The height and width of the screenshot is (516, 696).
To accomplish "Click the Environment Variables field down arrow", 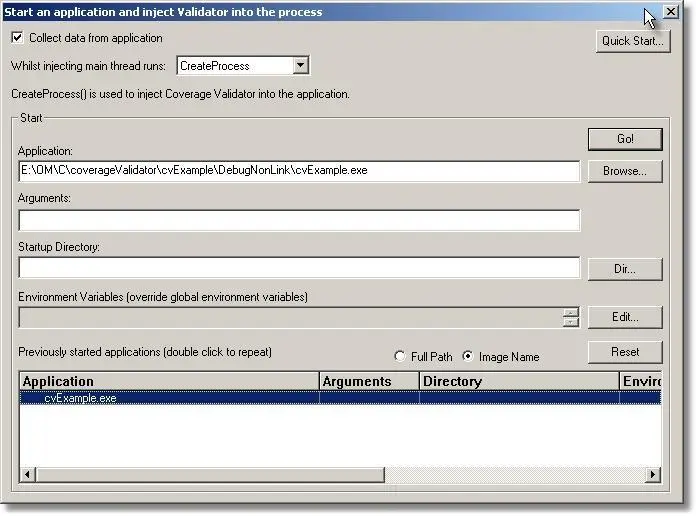I will point(571,322).
